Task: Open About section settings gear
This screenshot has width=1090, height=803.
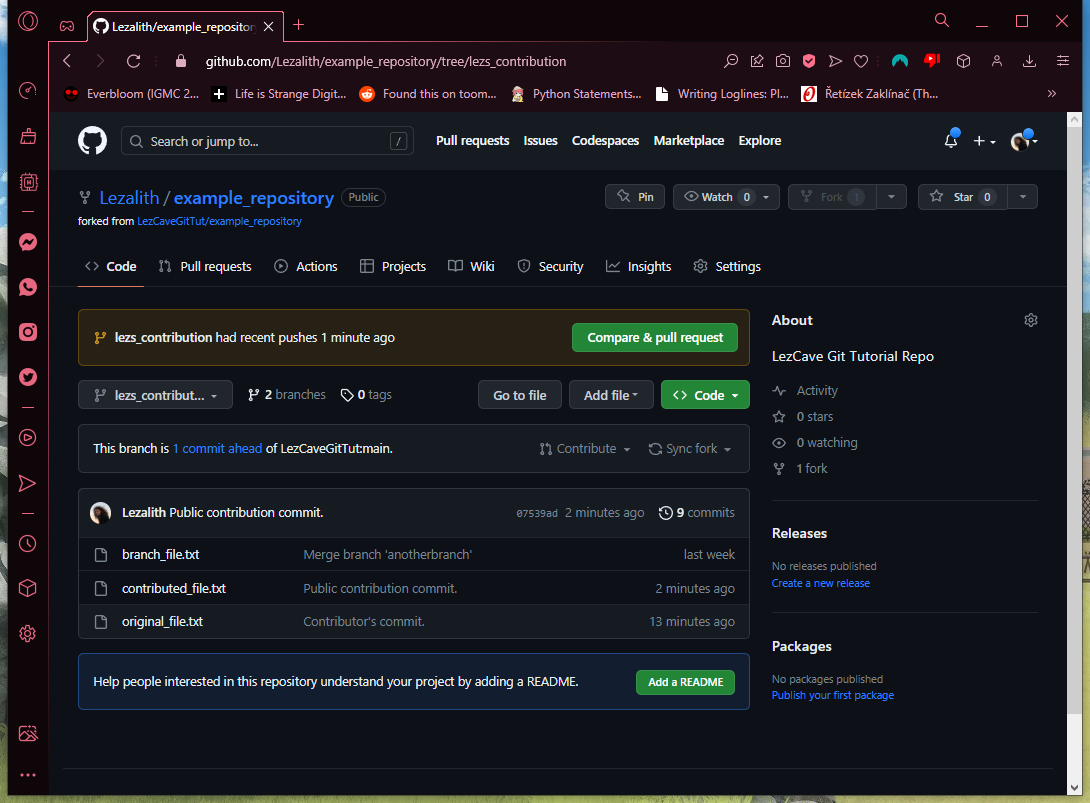Action: (1031, 319)
